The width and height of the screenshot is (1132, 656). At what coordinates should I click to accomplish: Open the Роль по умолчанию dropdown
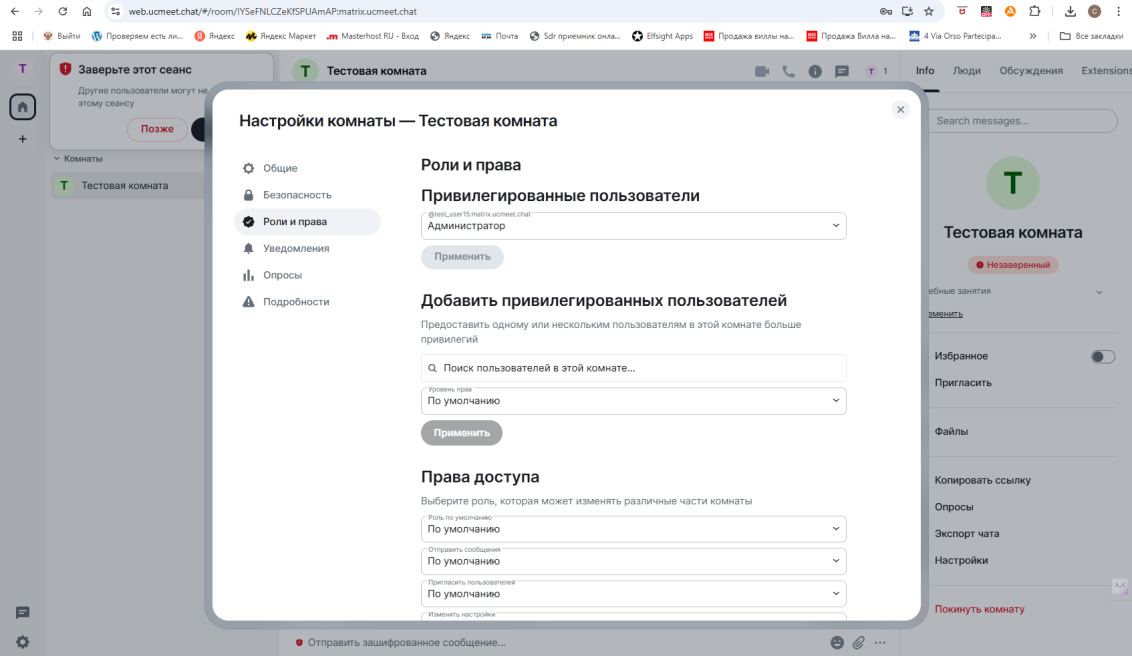633,528
